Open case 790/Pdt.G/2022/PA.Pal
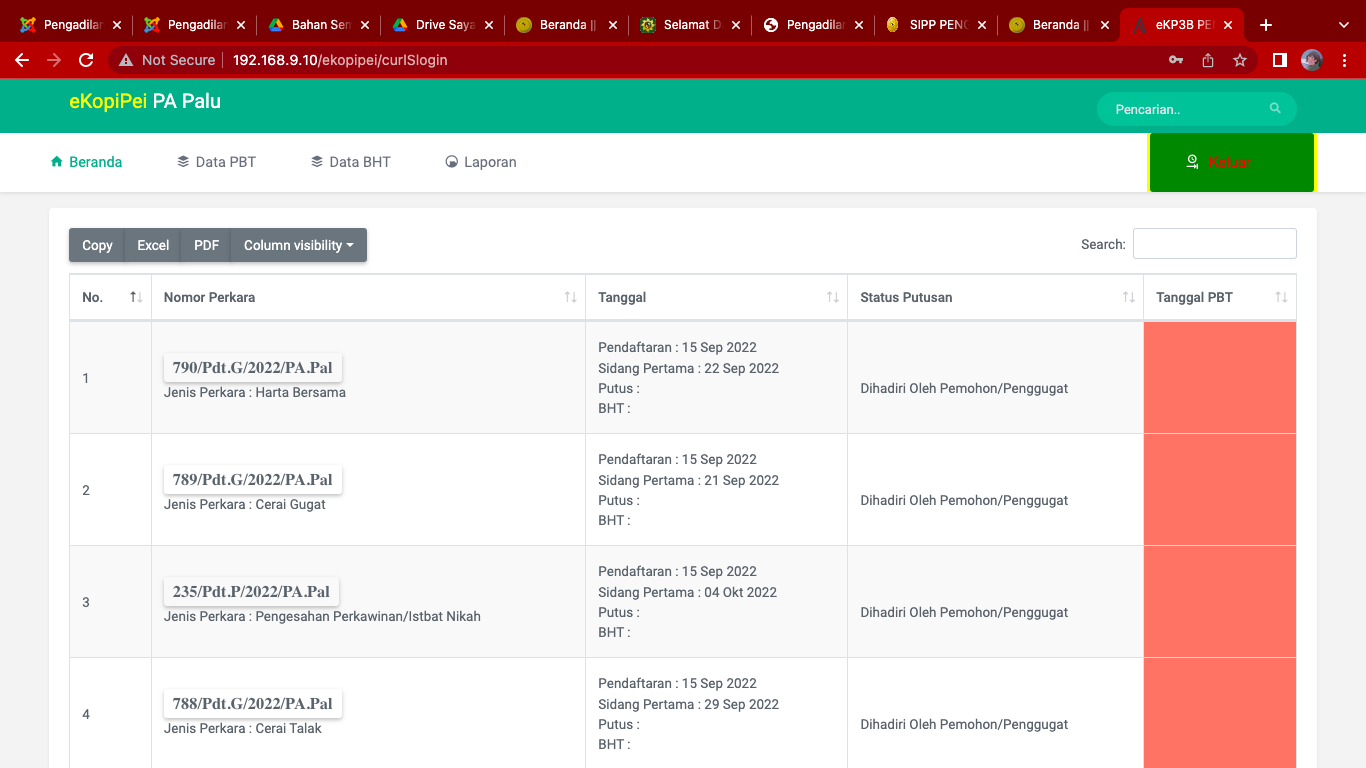Image resolution: width=1366 pixels, height=768 pixels. pos(252,368)
